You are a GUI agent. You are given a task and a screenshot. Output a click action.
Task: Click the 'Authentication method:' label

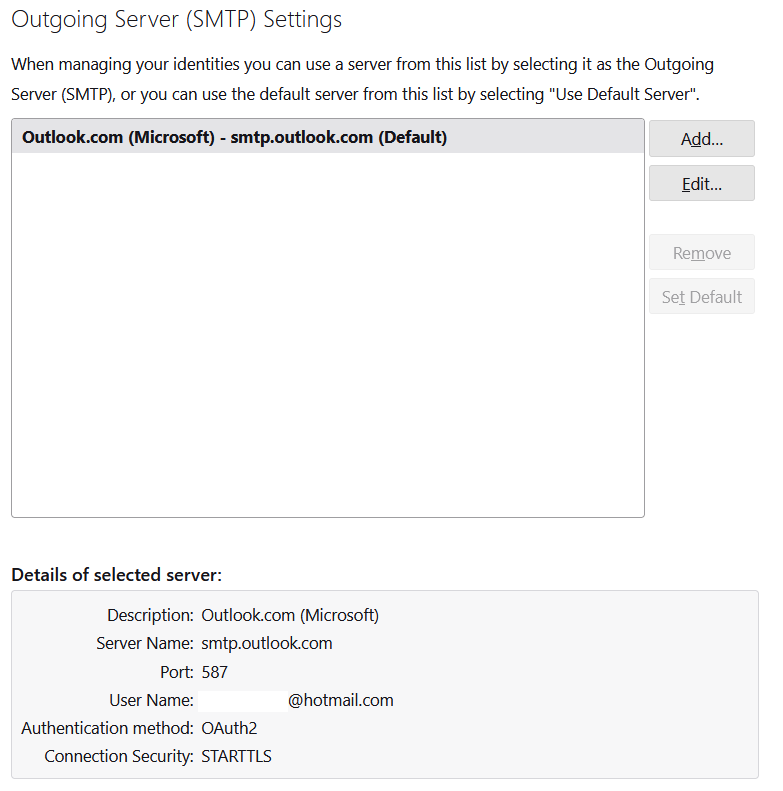click(x=107, y=728)
